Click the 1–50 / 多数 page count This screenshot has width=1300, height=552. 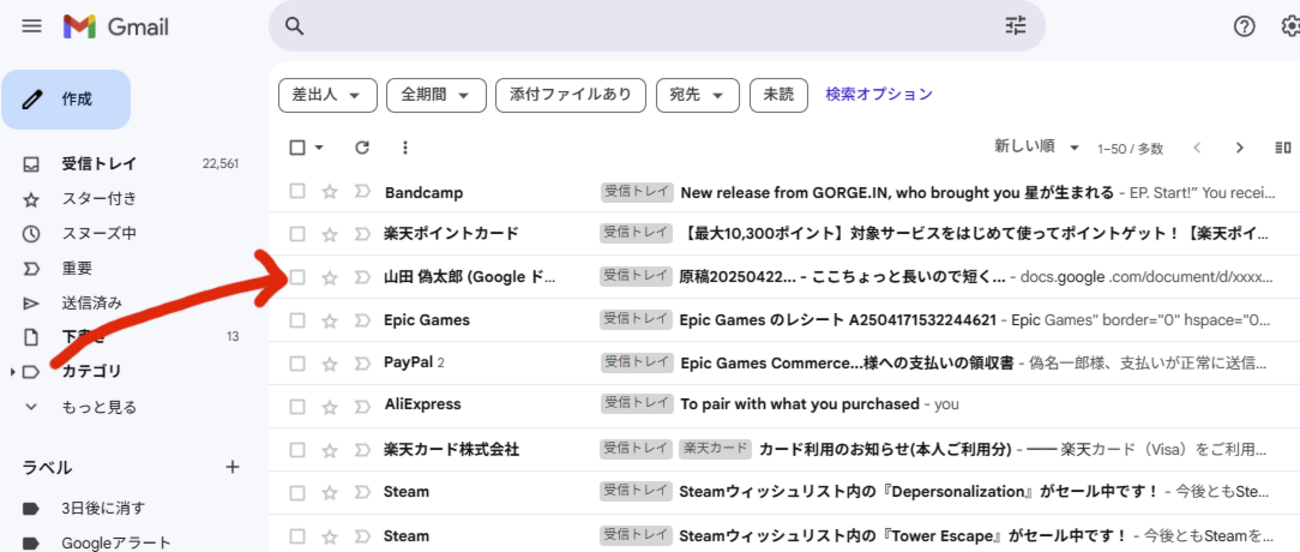[x=1130, y=149]
